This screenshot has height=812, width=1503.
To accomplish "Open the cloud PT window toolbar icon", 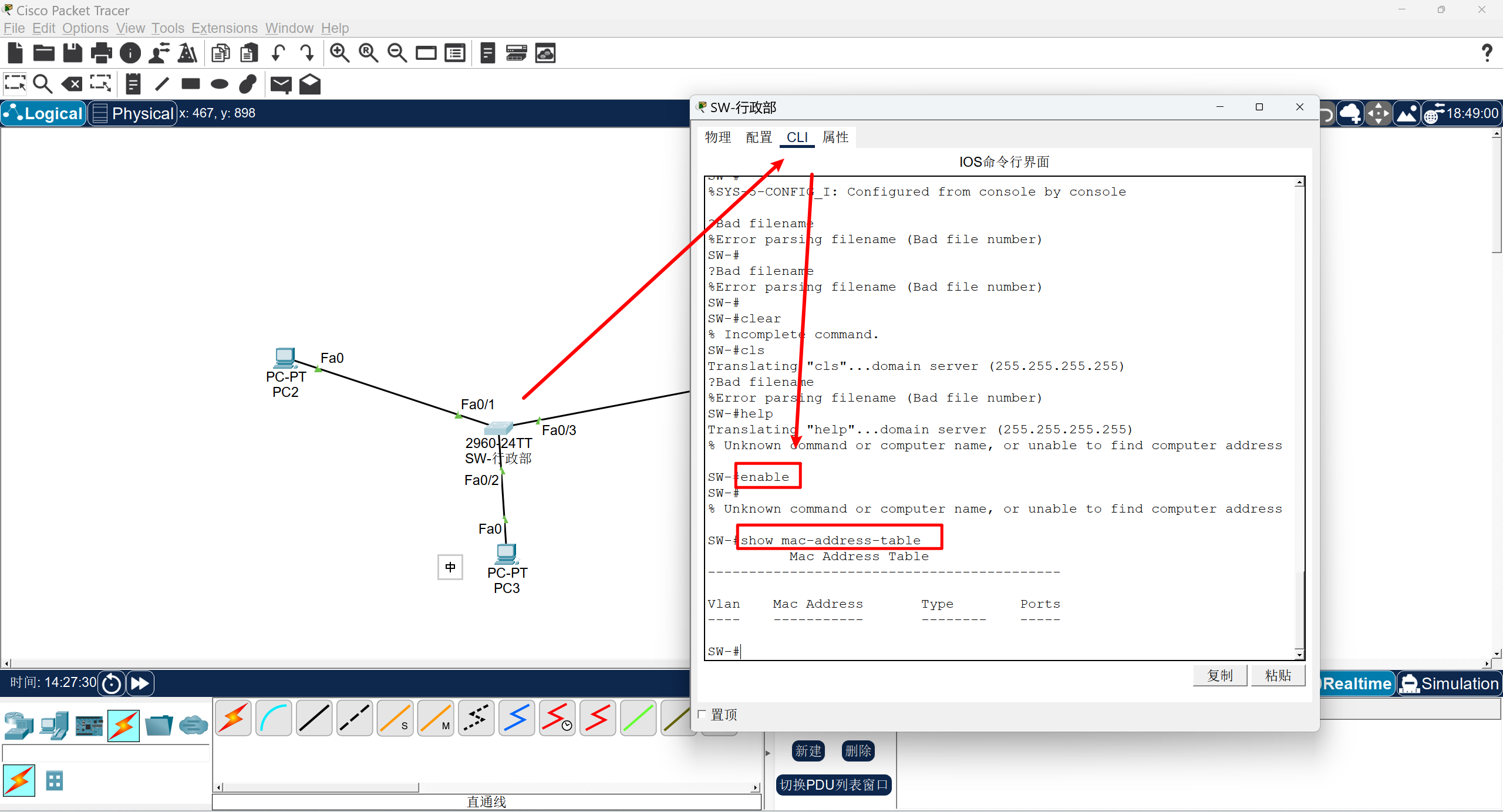I will pyautogui.click(x=545, y=53).
